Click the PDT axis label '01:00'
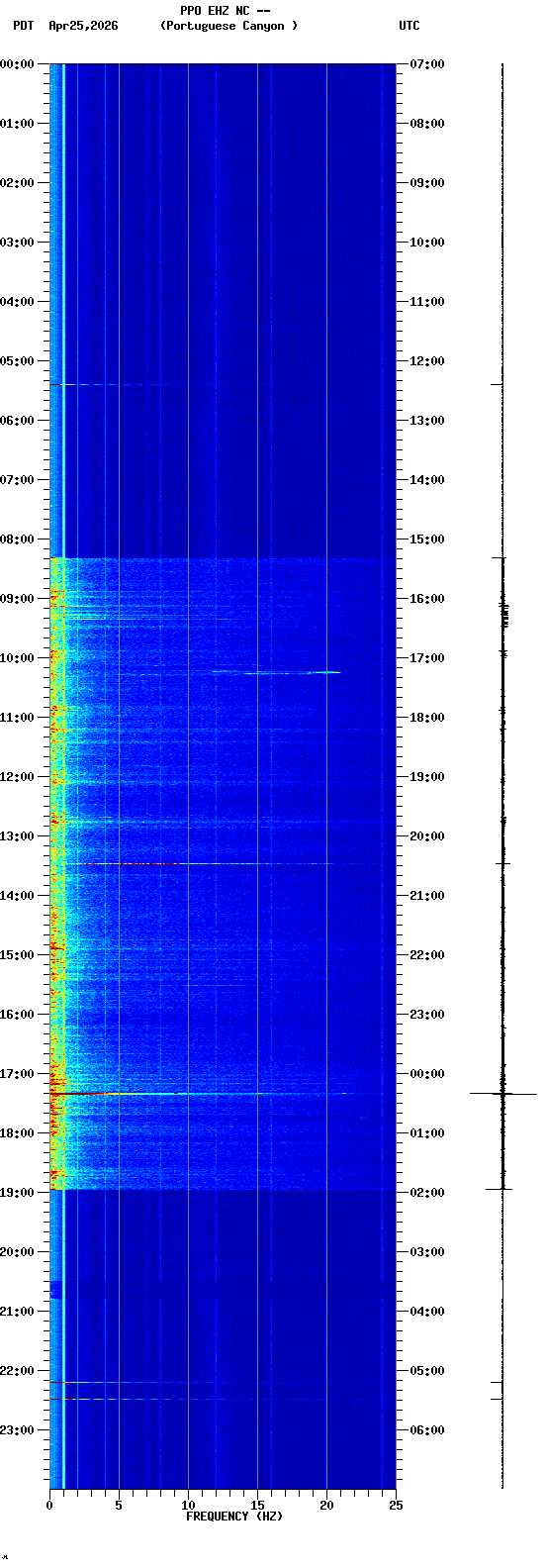 point(17,124)
